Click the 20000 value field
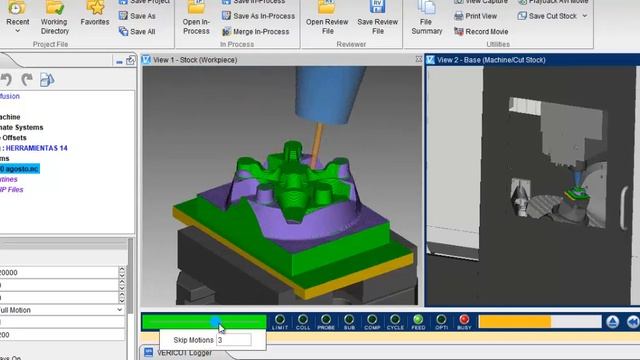The height and width of the screenshot is (360, 640). click(59, 273)
